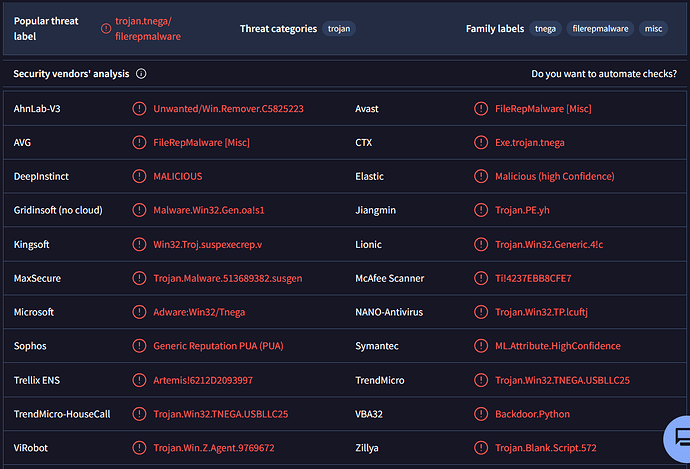Viewport: 690px width, 469px height.
Task: Click the warning icon beside Elastic's detection
Action: click(480, 176)
